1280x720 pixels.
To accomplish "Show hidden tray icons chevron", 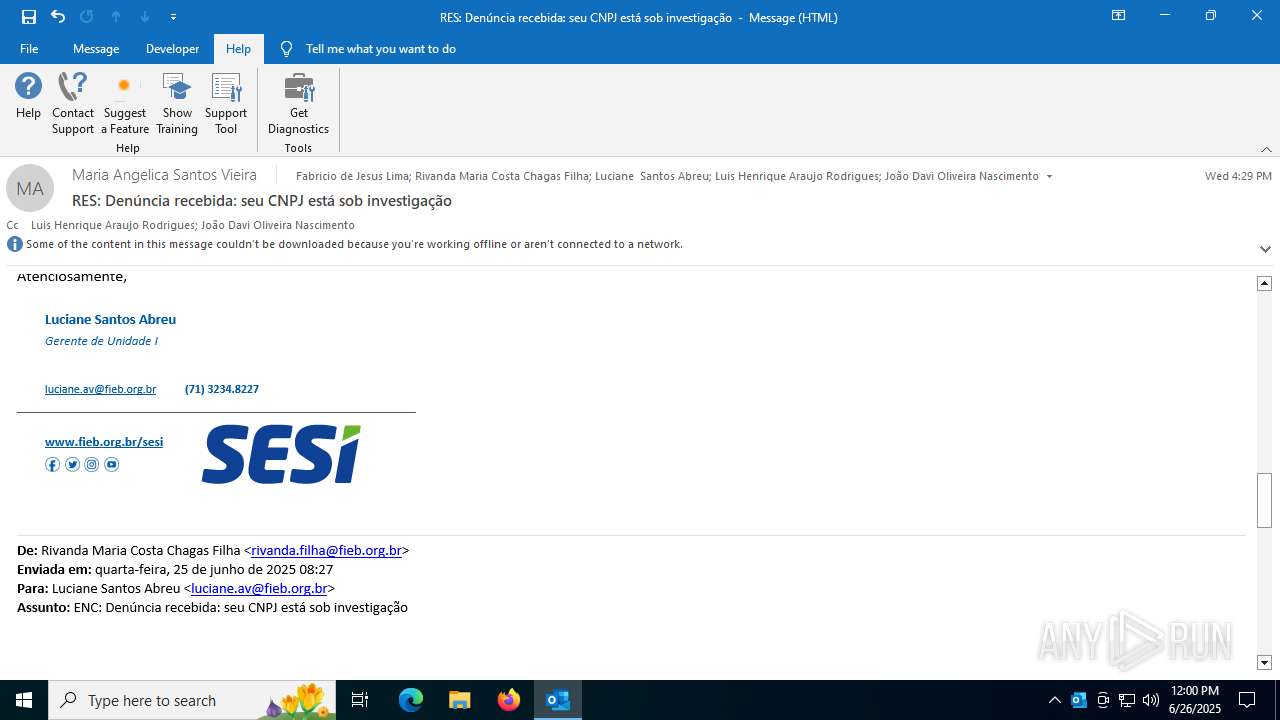I will pyautogui.click(x=1055, y=700).
